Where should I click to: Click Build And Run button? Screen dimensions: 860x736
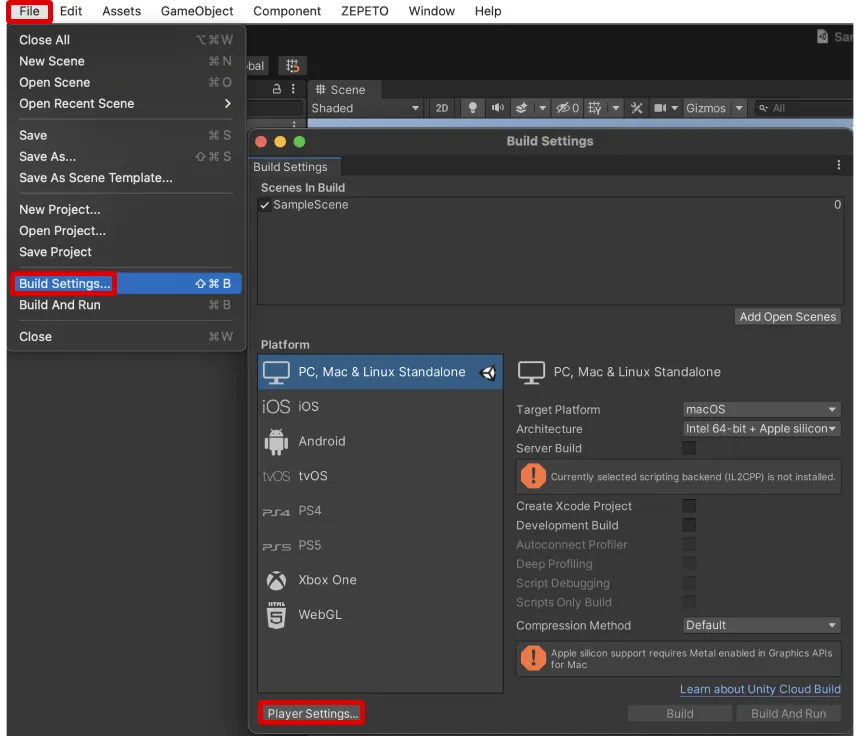(x=788, y=714)
